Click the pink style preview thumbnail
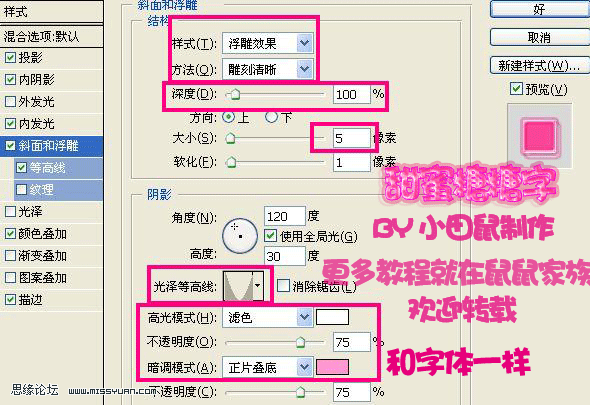Image resolution: width=590 pixels, height=405 pixels. (540, 136)
